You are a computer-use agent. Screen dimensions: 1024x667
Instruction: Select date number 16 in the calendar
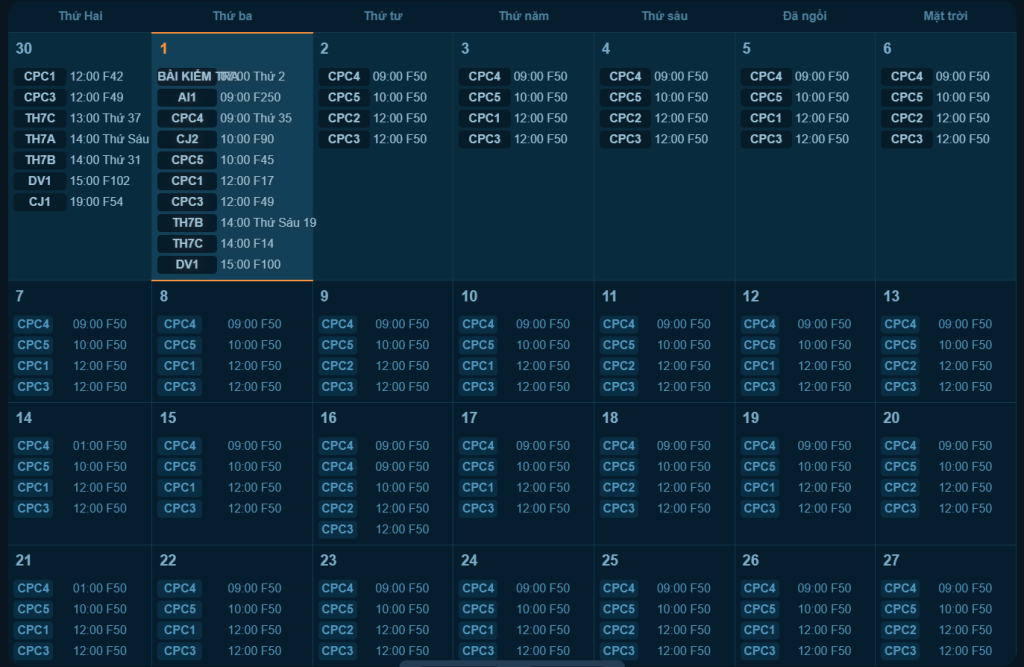[x=328, y=418]
